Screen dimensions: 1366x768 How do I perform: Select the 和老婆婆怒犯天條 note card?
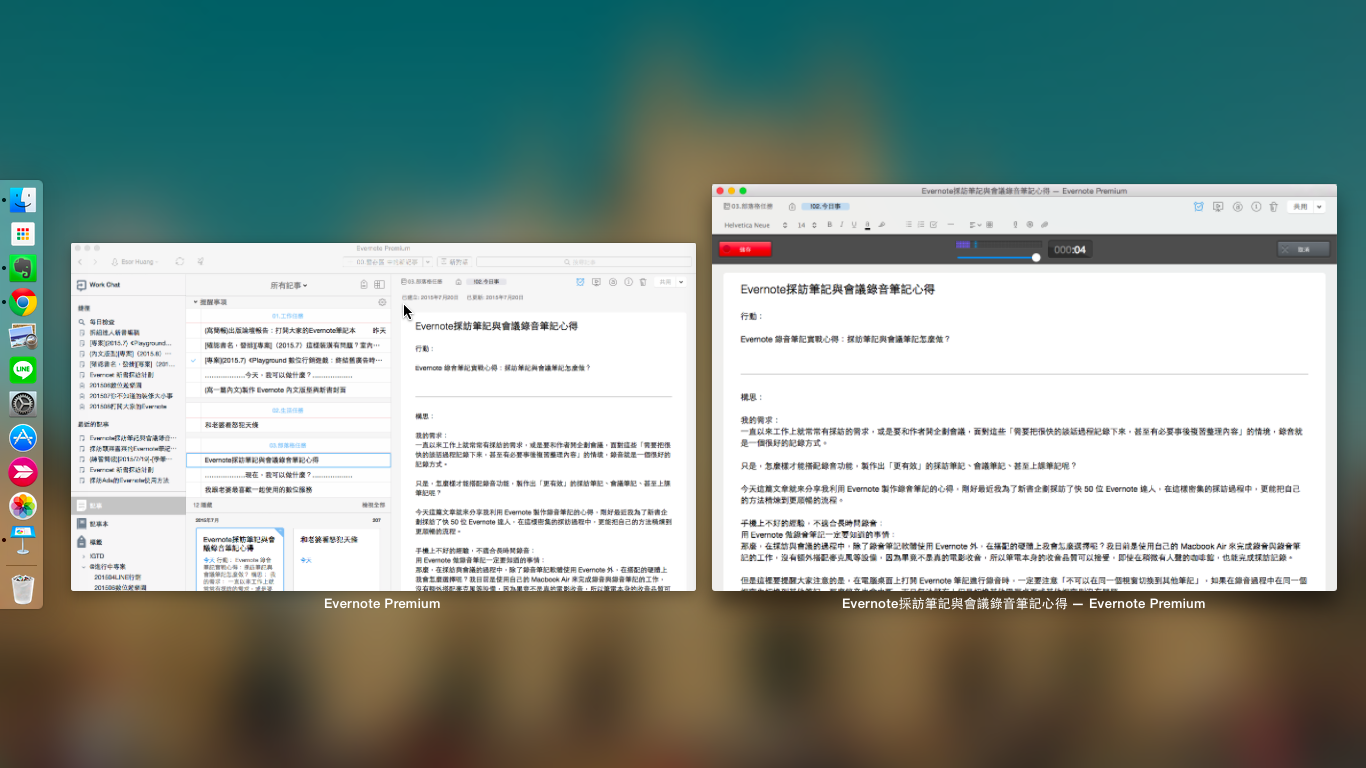tap(338, 559)
